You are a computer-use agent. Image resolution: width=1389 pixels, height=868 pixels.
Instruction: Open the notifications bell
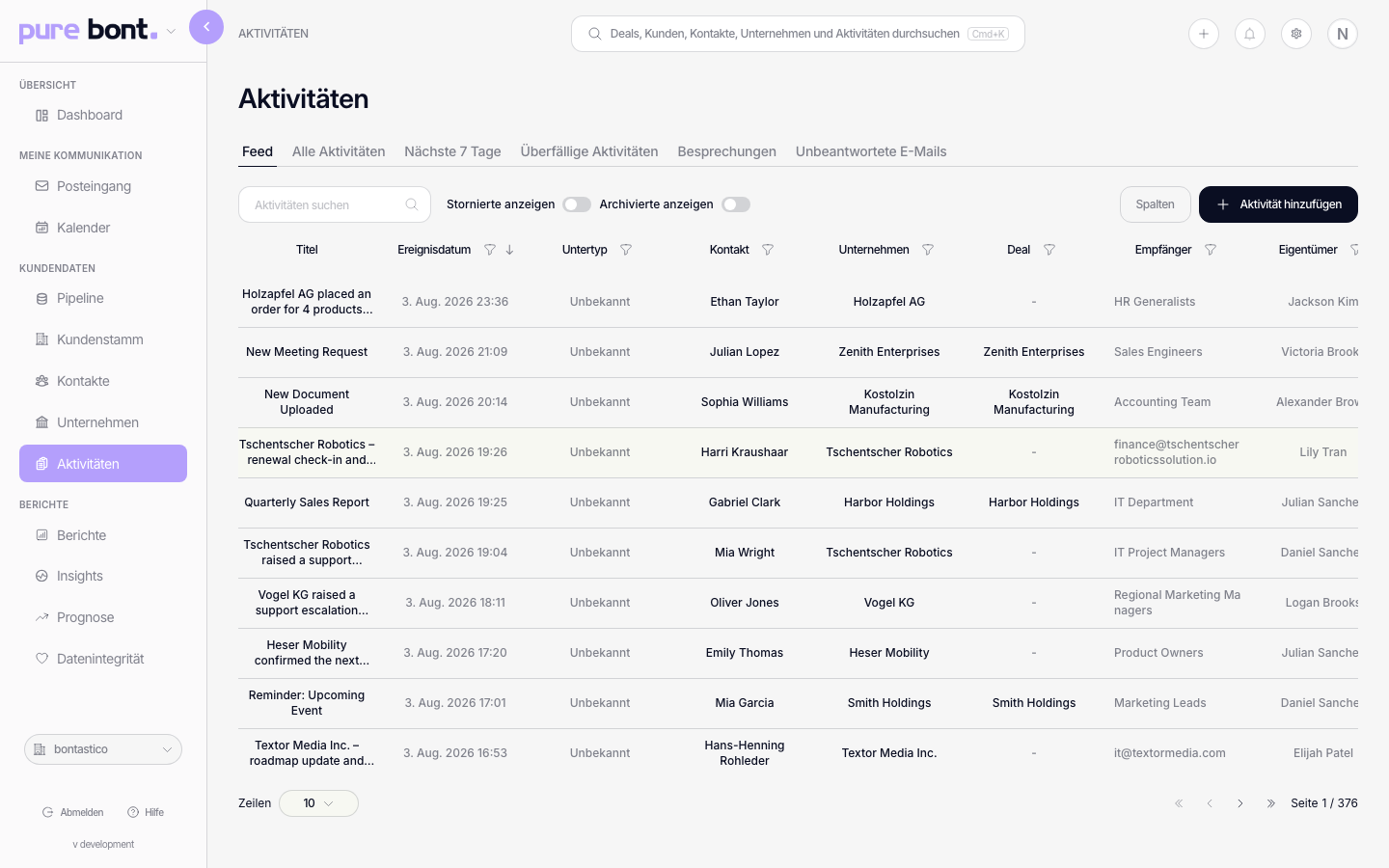click(1250, 34)
